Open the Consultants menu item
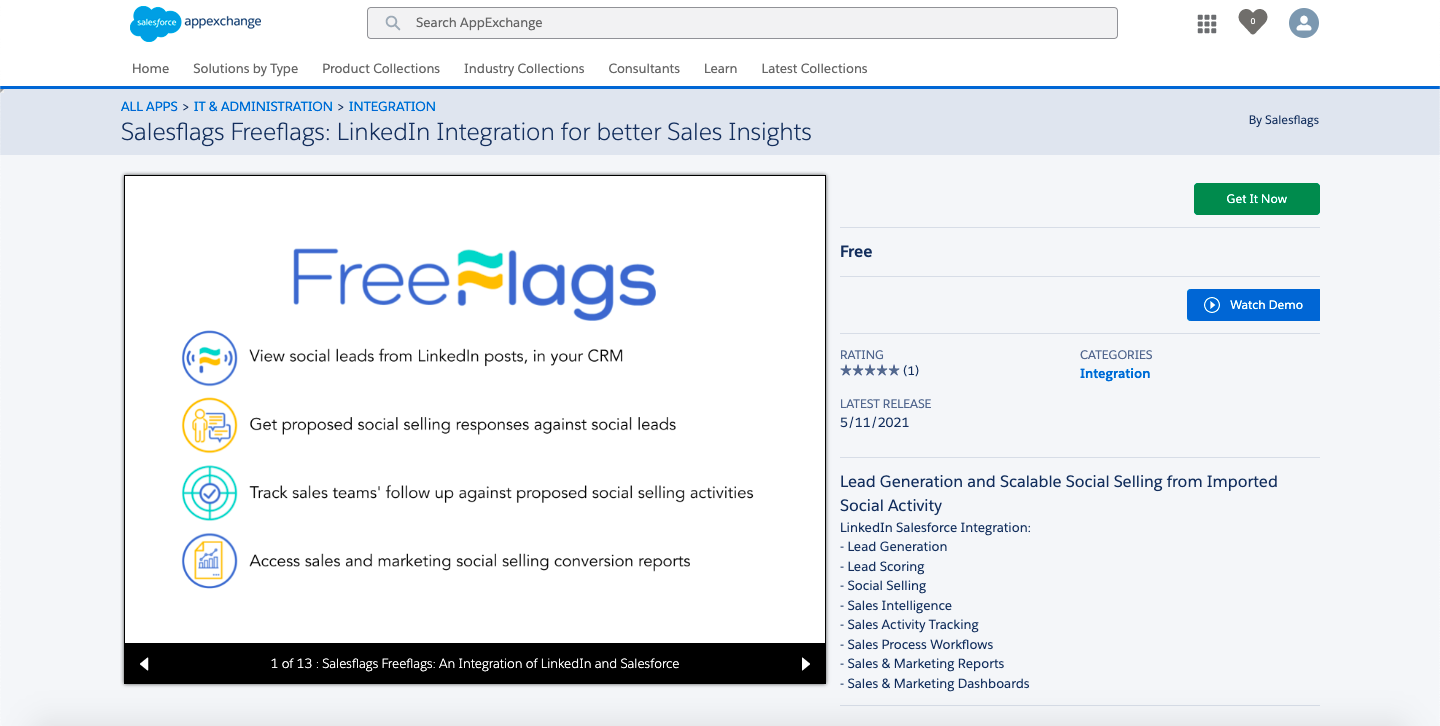The image size is (1440, 726). 644,69
